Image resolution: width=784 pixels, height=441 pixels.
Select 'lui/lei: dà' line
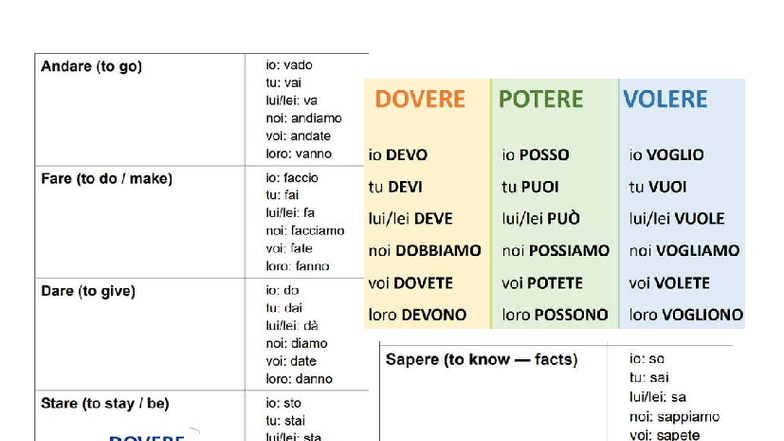coord(292,326)
